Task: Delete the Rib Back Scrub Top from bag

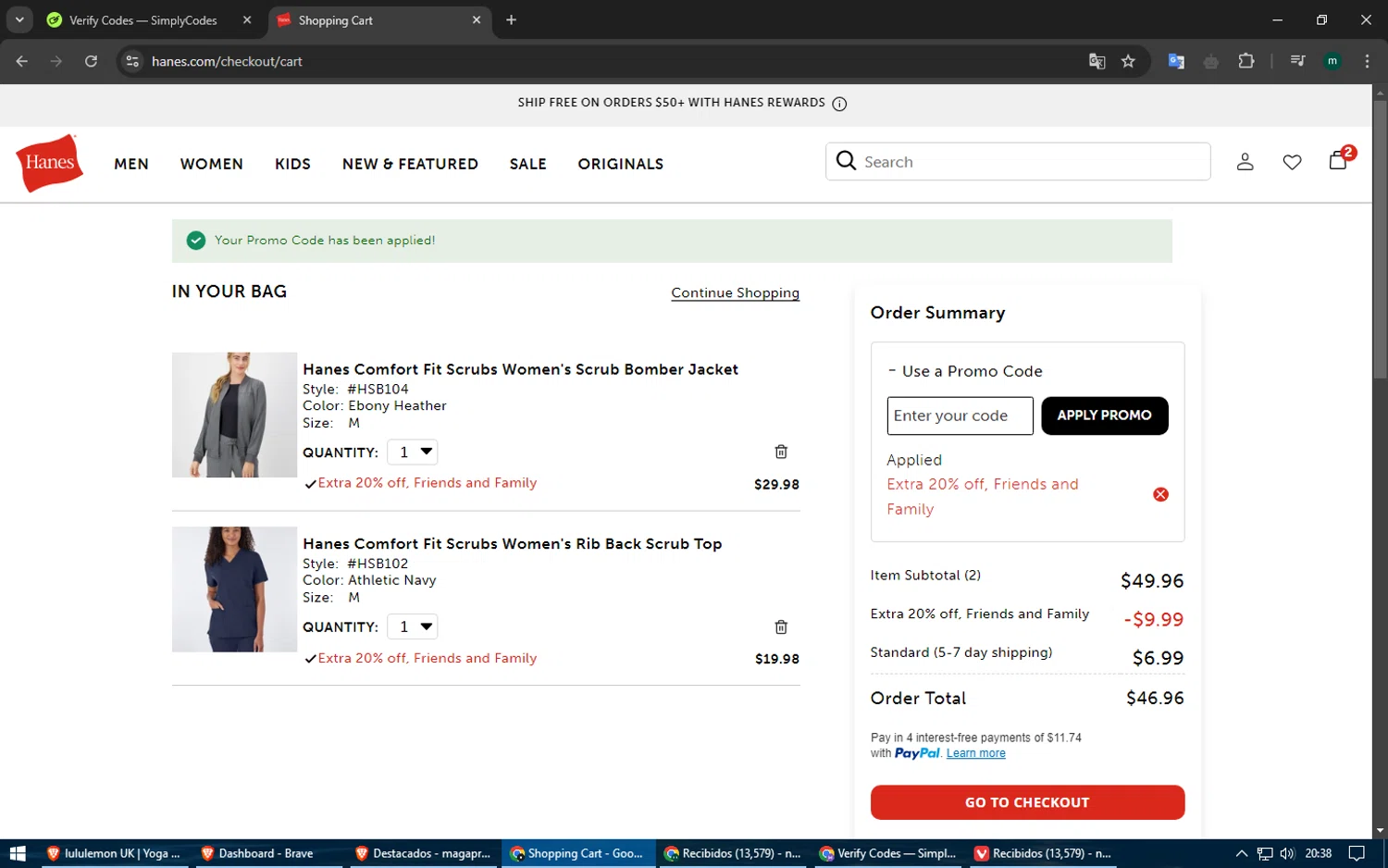Action: (x=781, y=626)
